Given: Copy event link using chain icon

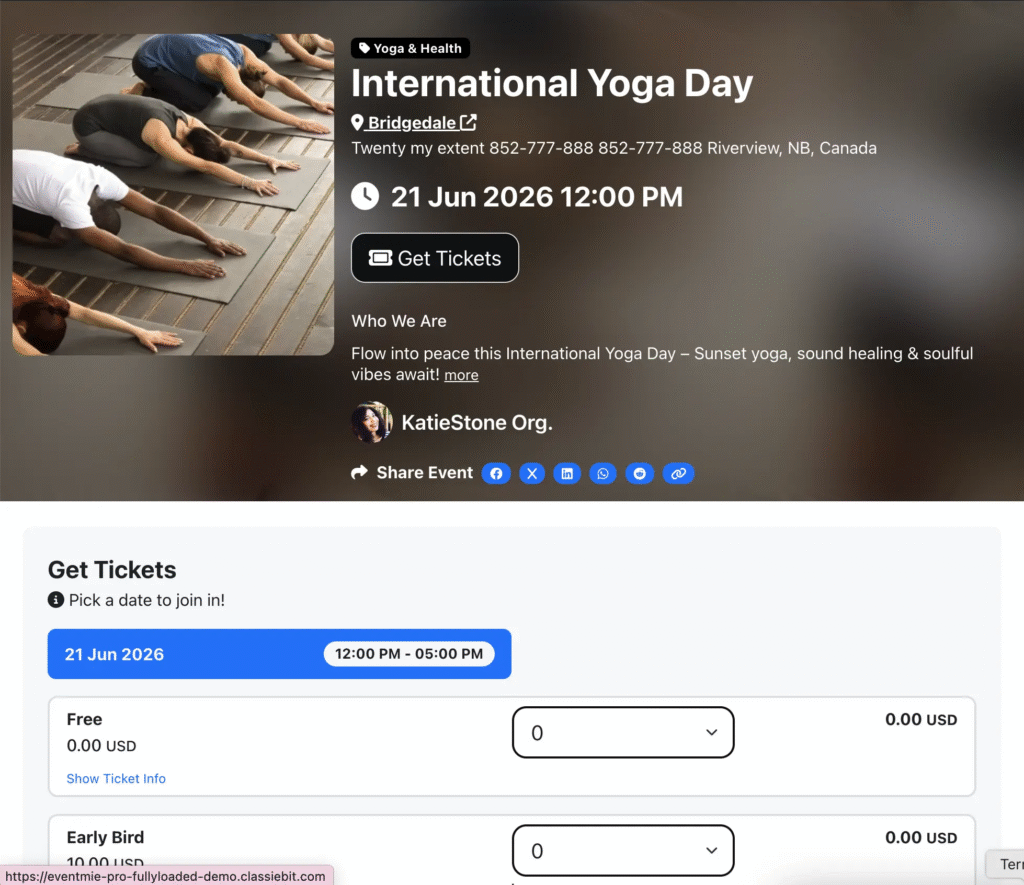Looking at the screenshot, I should 678,473.
